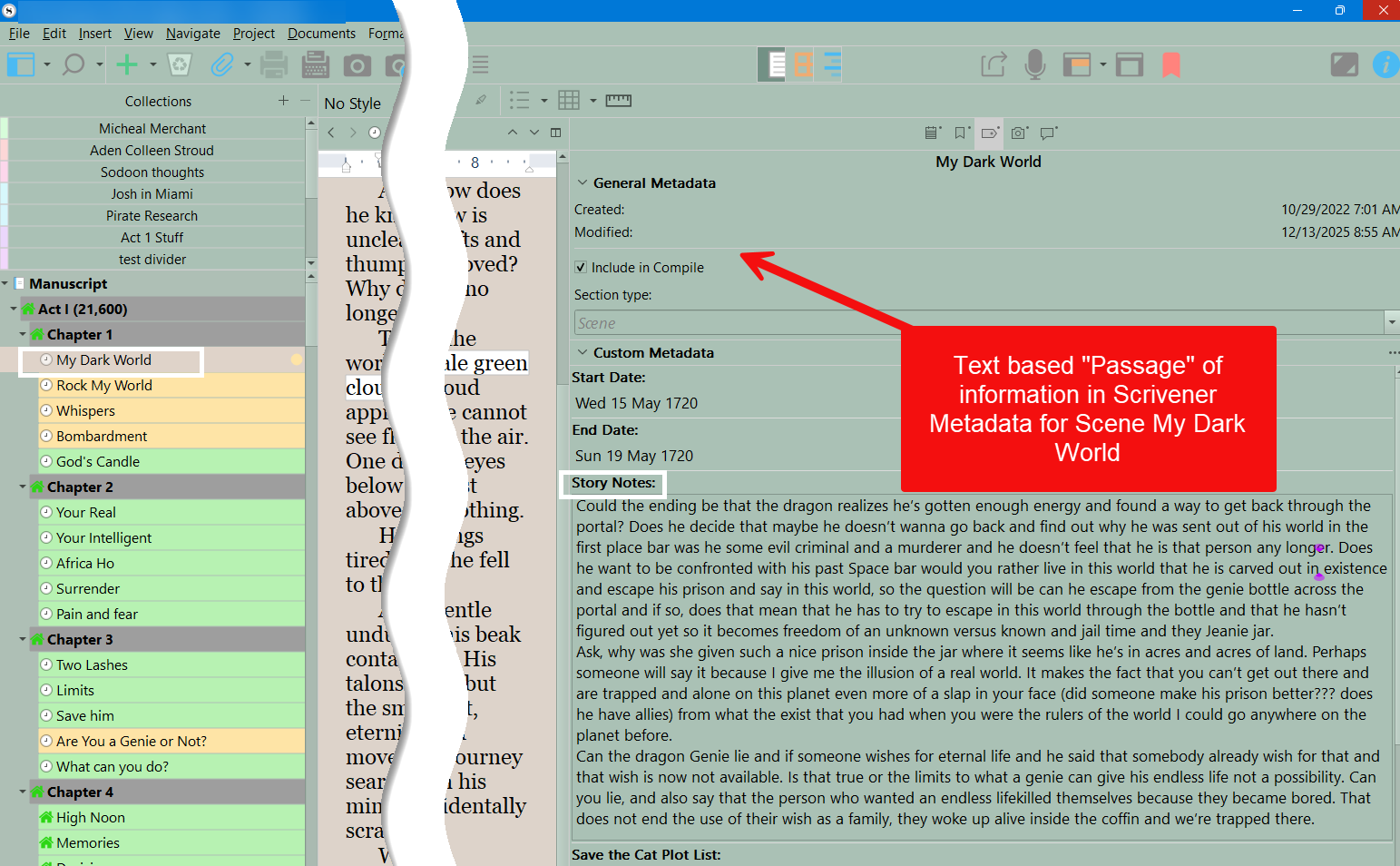This screenshot has height=866, width=1400.
Task: Start dictation with the microphone icon
Action: [1034, 64]
